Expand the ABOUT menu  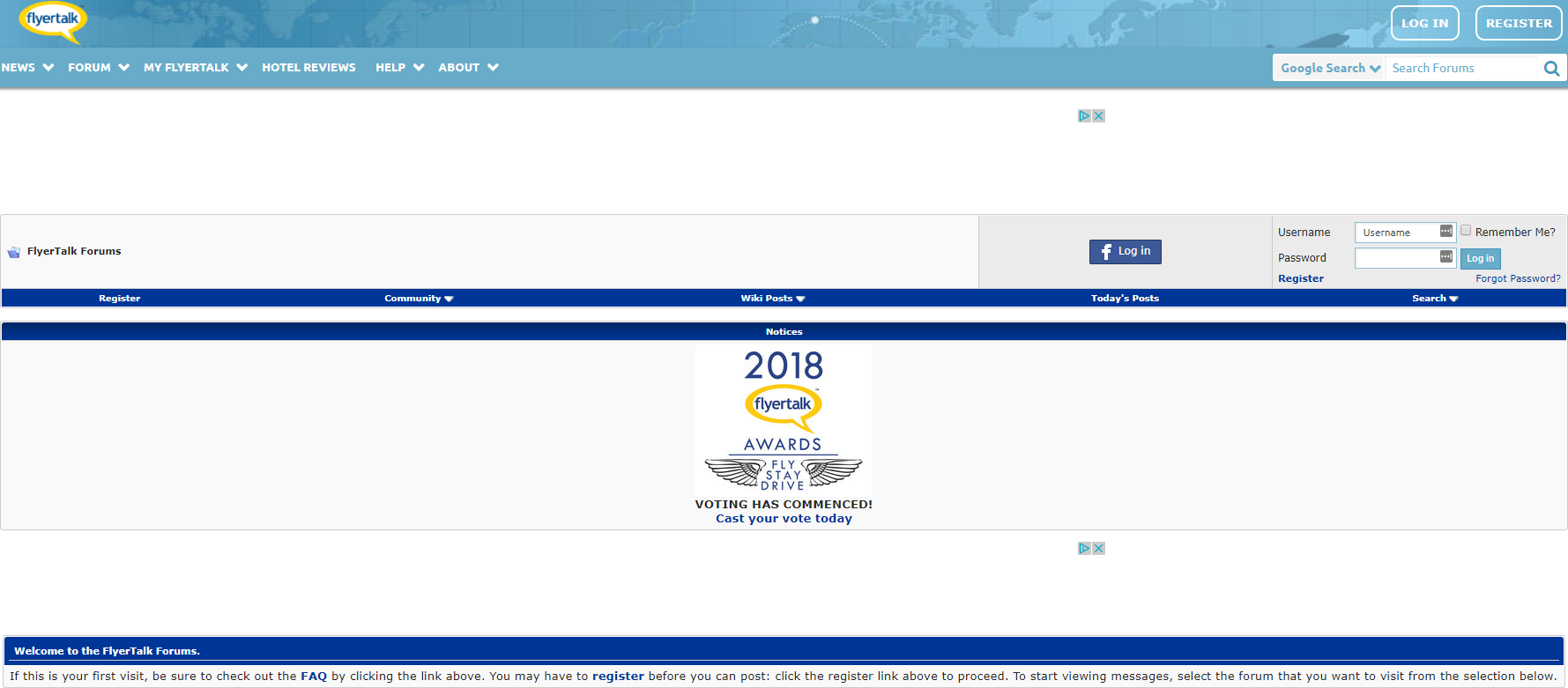tap(468, 68)
